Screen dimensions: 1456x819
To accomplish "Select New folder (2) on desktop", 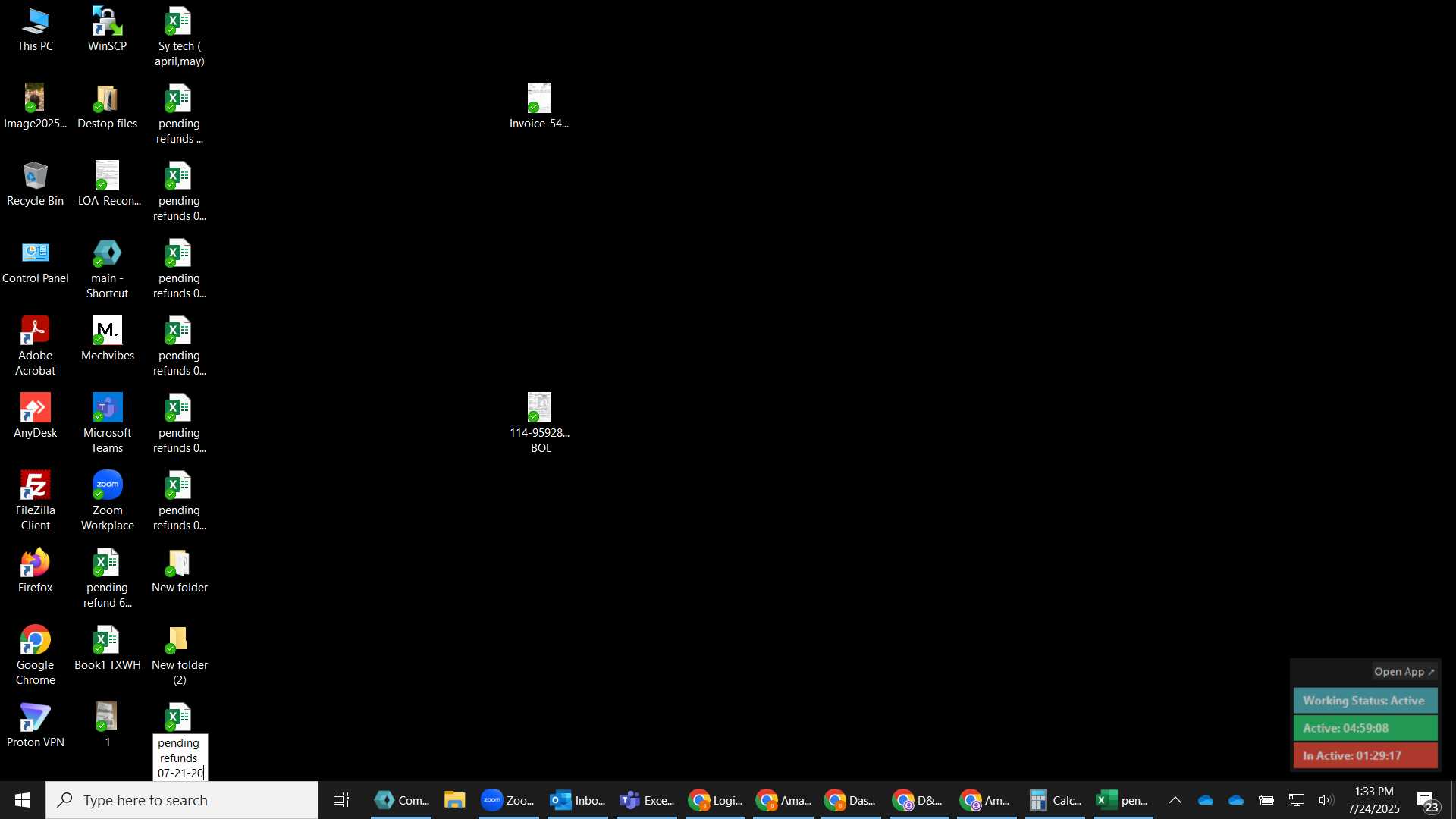I will (x=179, y=656).
